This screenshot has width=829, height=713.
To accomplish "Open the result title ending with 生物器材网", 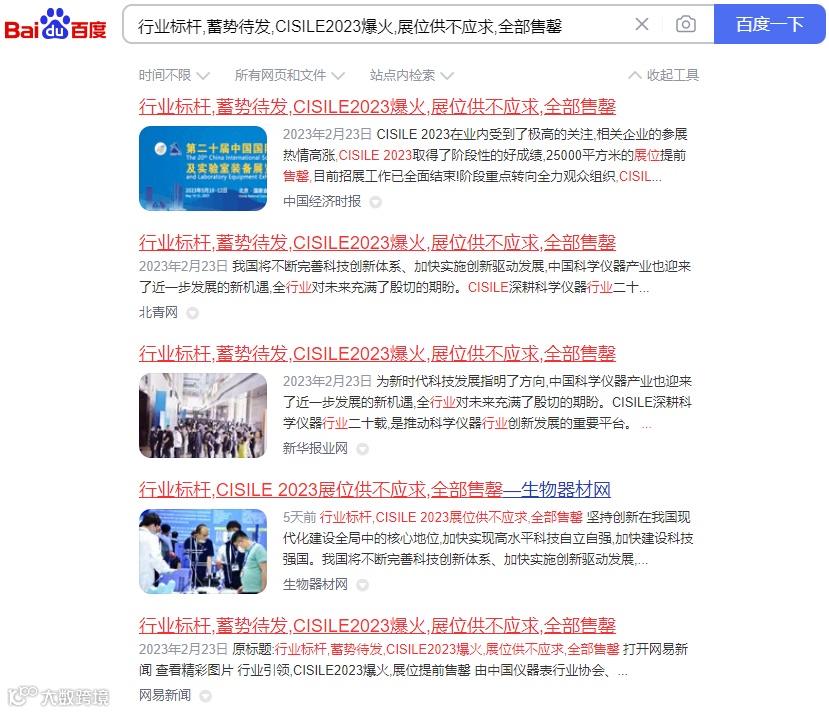I will pos(374,490).
